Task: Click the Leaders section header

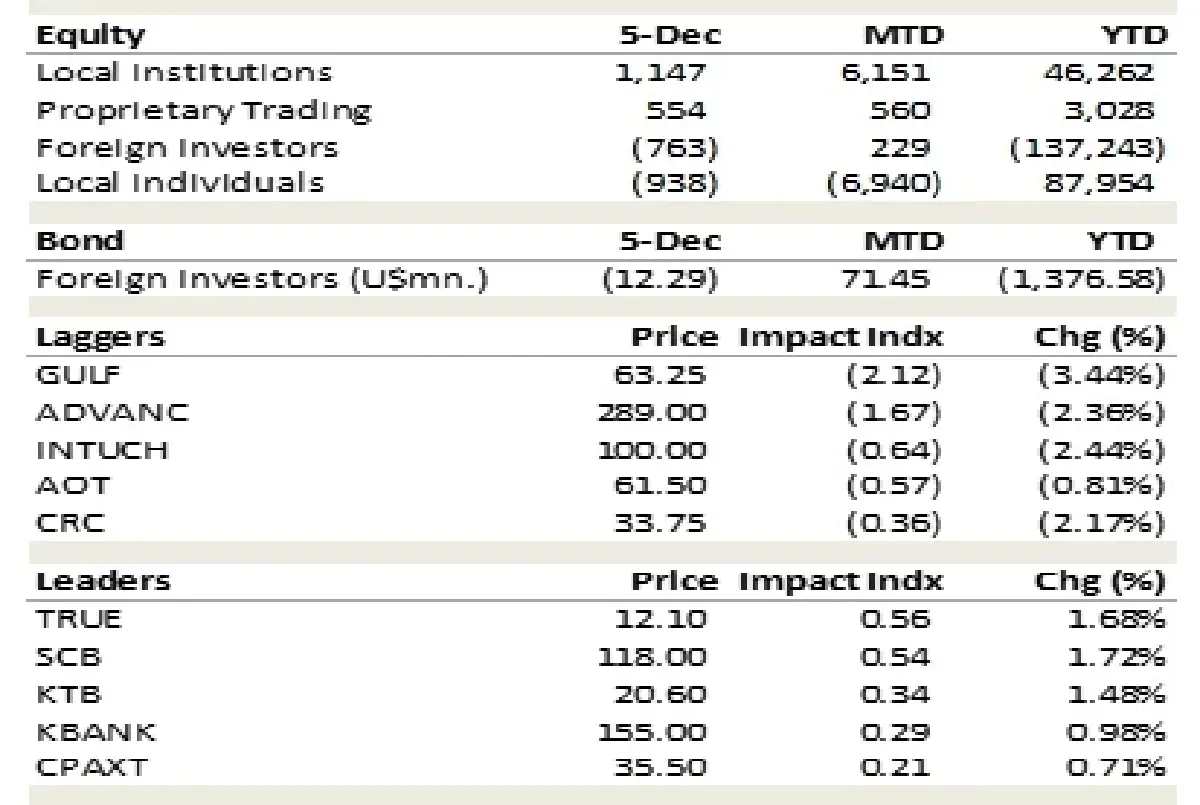Action: [103, 581]
